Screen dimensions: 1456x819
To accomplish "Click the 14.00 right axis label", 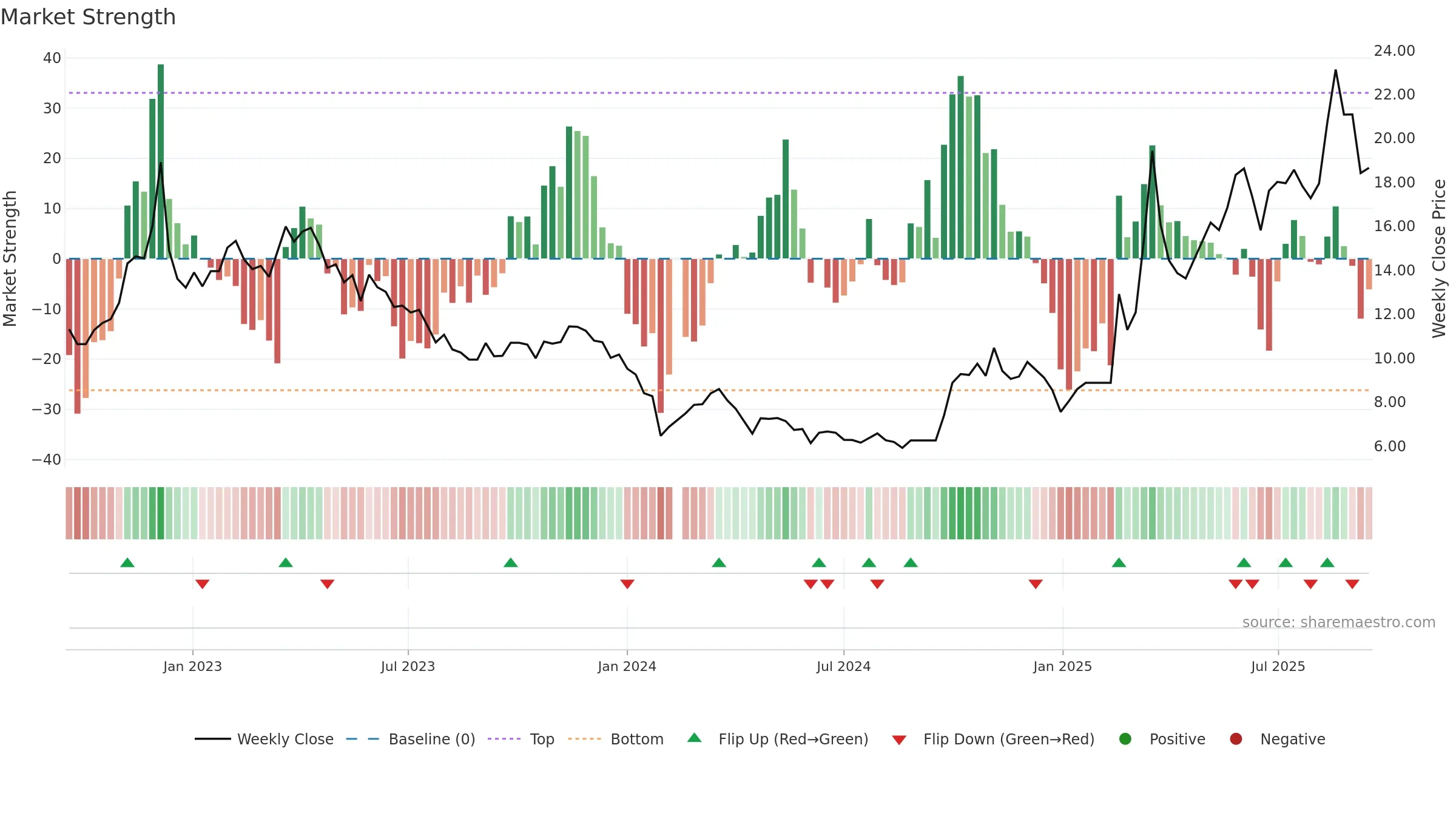I will (x=1394, y=271).
